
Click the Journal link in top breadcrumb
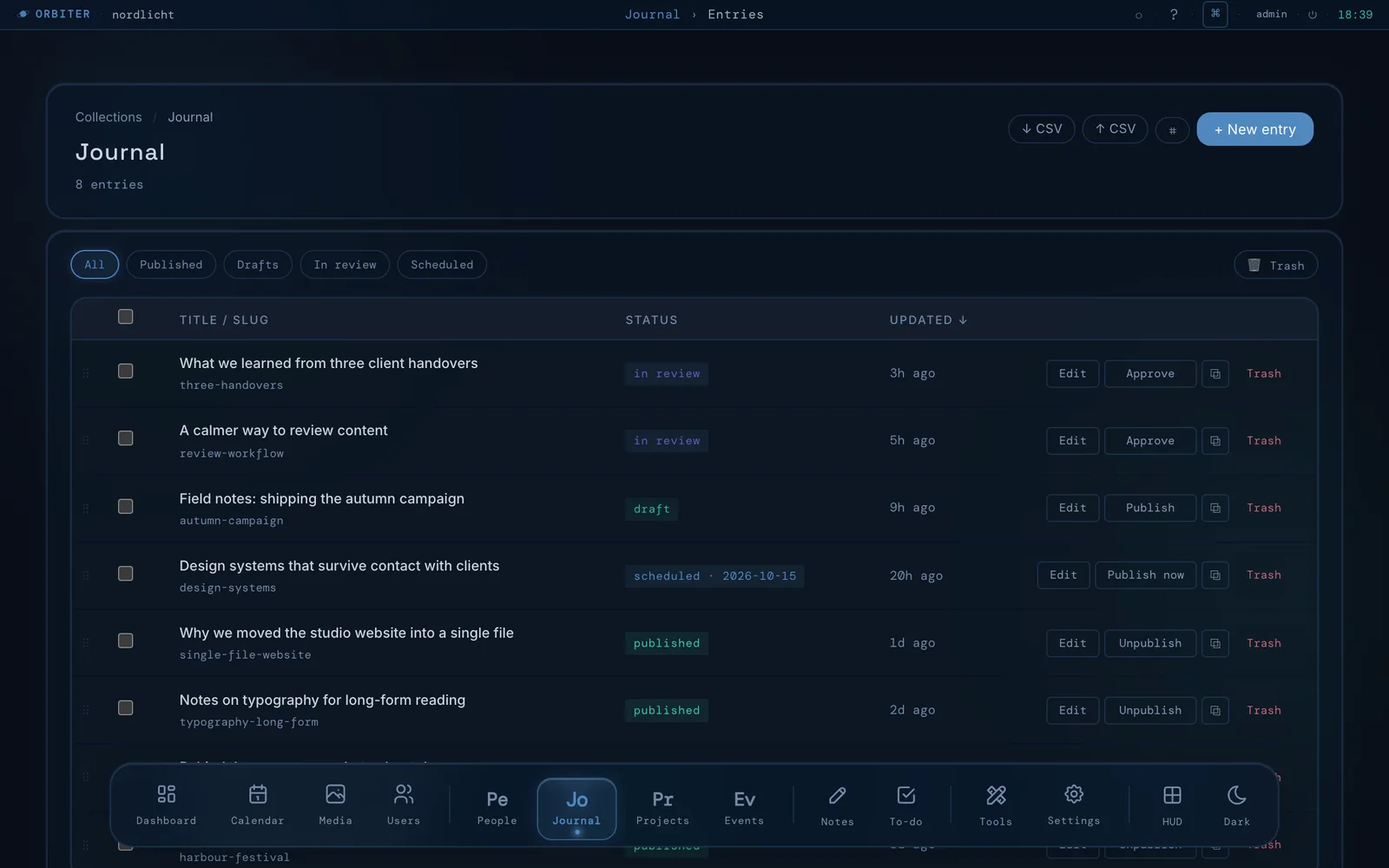(652, 15)
